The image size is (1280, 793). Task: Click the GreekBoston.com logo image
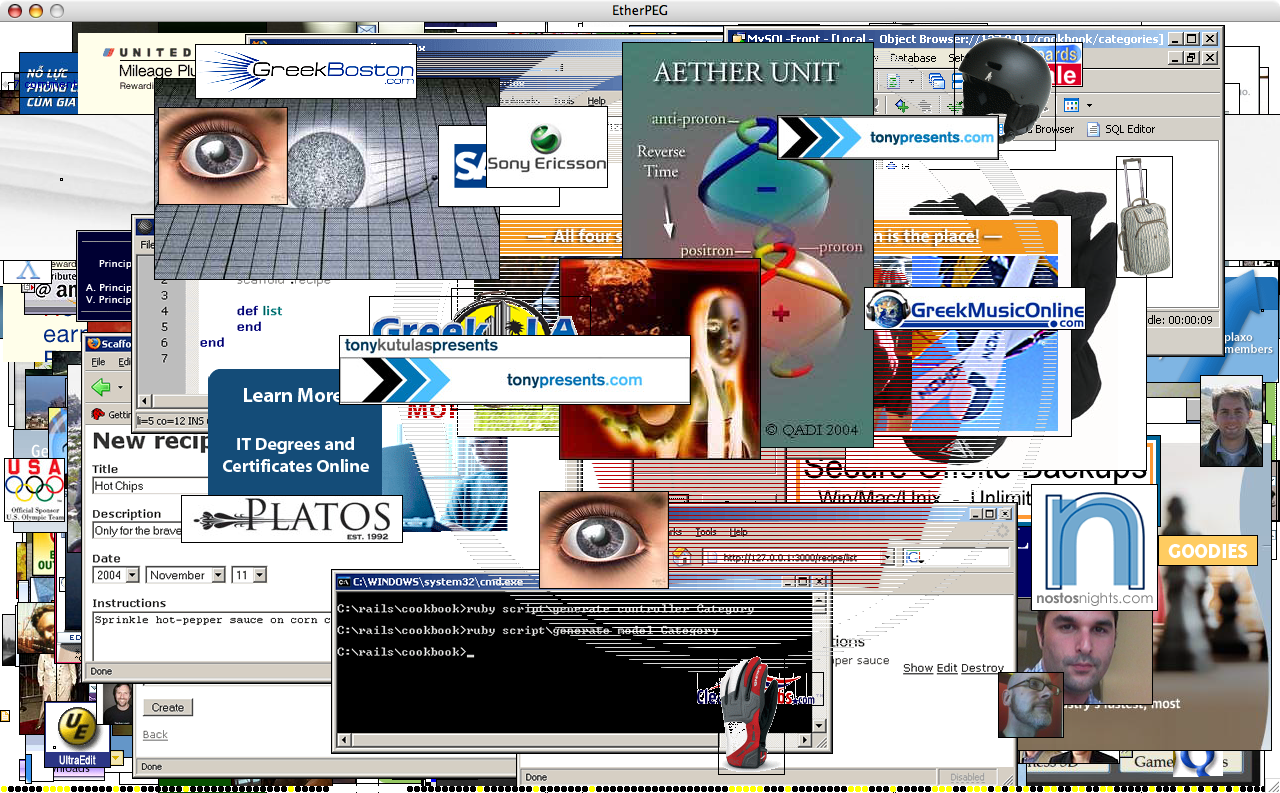pyautogui.click(x=305, y=71)
